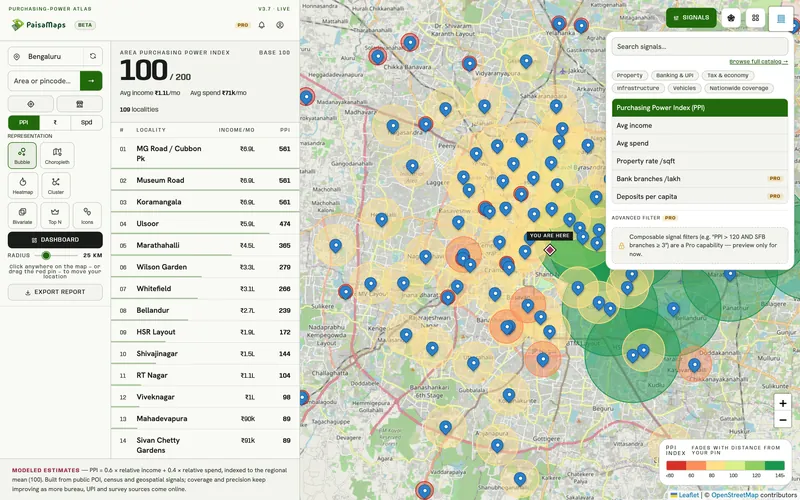Click the four-circle grid icon on the map toolbar
This screenshot has width=800, height=500.
756,18
